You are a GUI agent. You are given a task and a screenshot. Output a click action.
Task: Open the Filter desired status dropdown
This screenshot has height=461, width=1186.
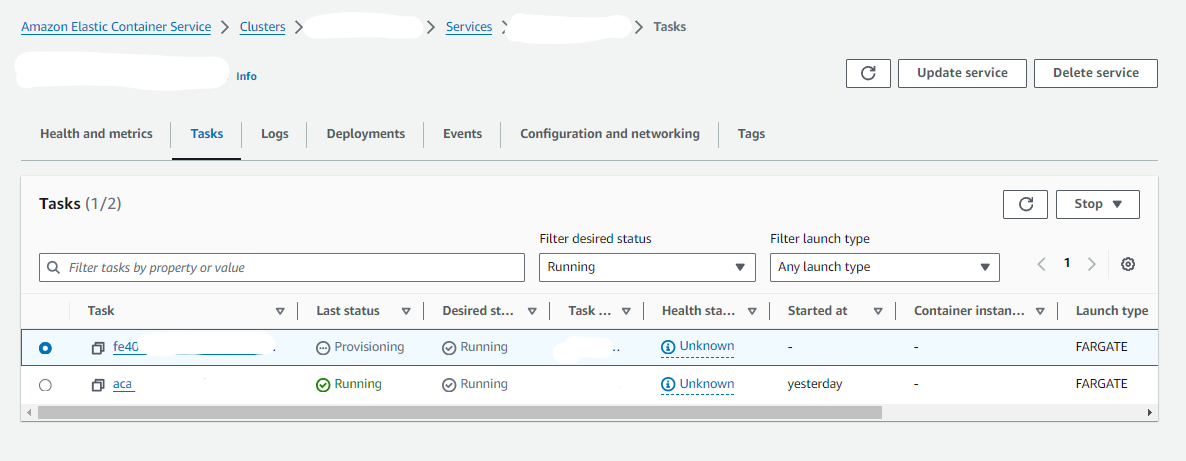pos(647,267)
